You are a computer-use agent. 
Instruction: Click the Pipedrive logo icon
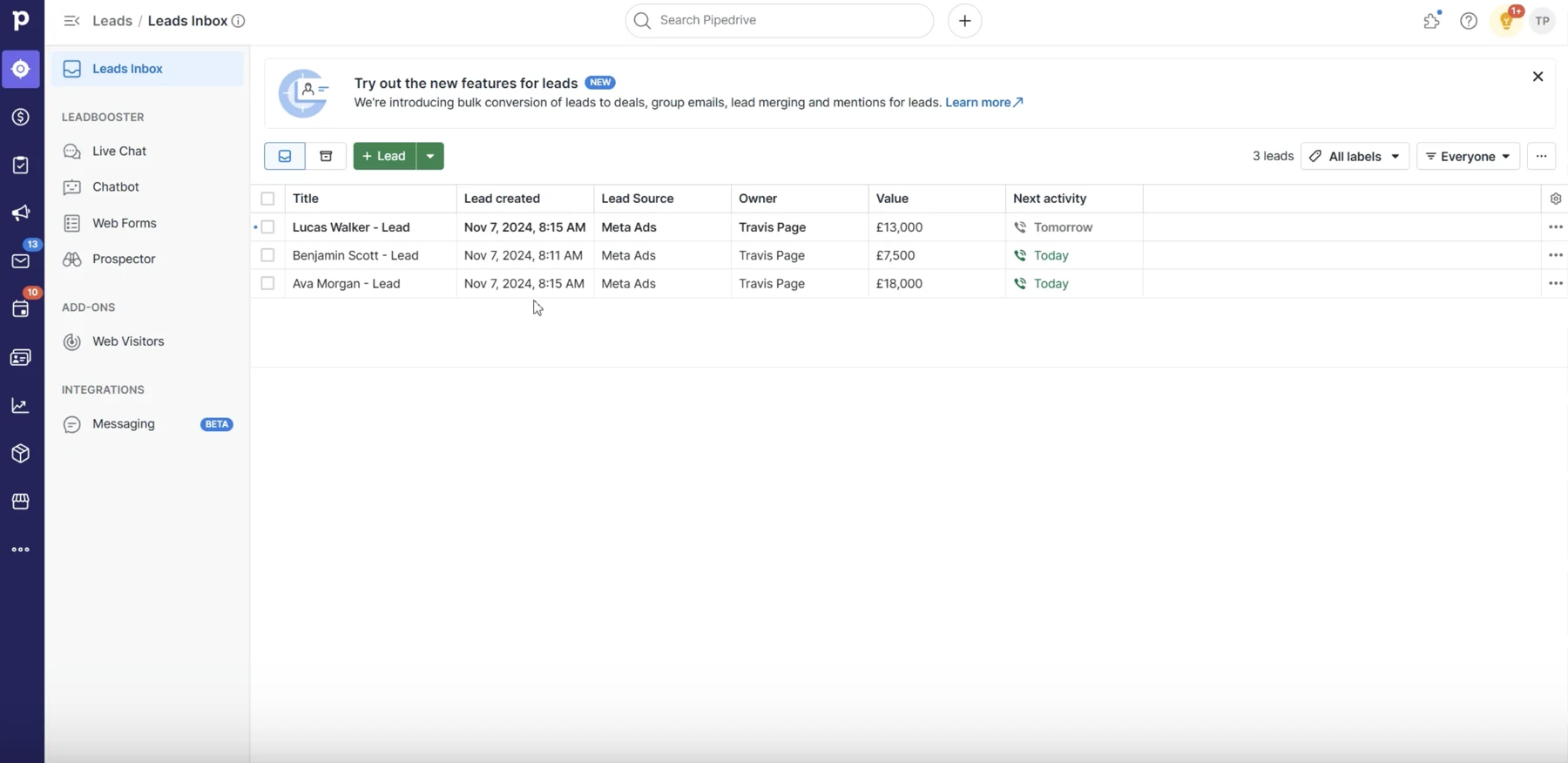tap(21, 20)
